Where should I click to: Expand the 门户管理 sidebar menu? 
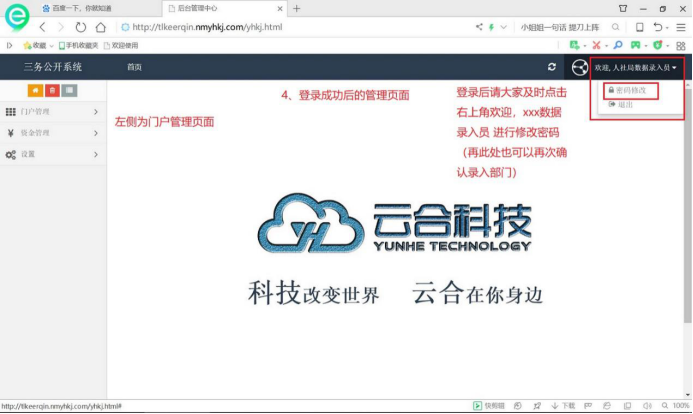tap(53, 112)
